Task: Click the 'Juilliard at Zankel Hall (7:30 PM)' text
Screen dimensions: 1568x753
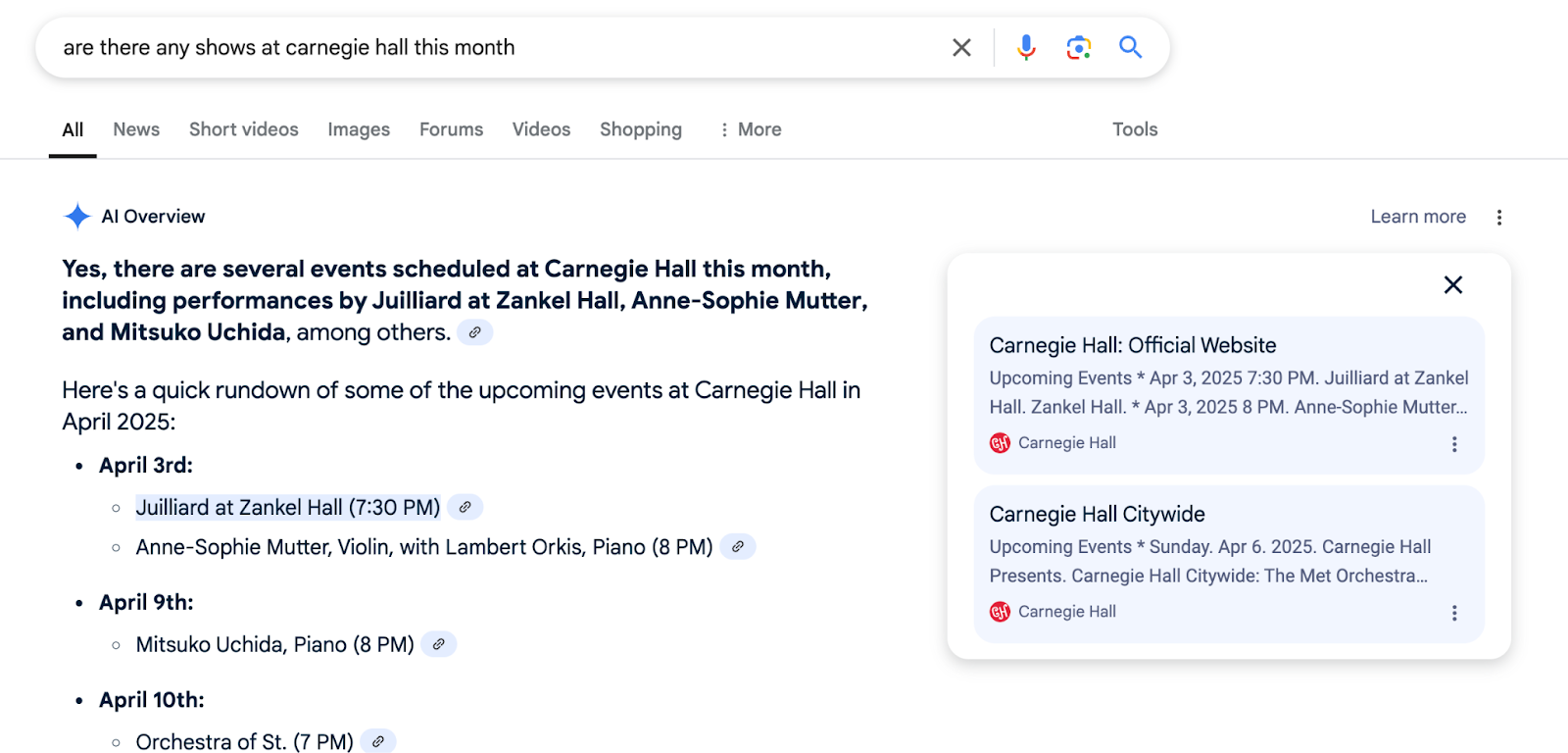Action: 288,507
